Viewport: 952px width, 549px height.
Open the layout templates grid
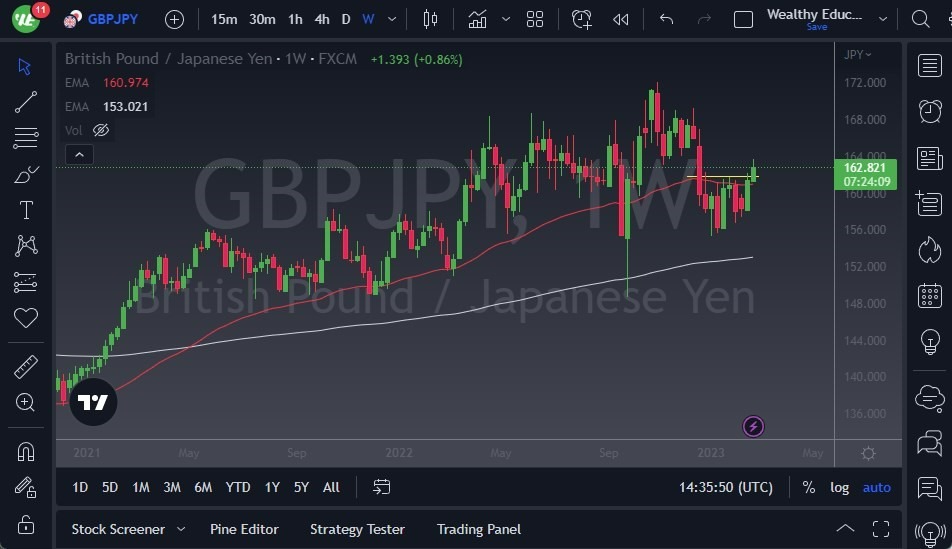(x=535, y=19)
